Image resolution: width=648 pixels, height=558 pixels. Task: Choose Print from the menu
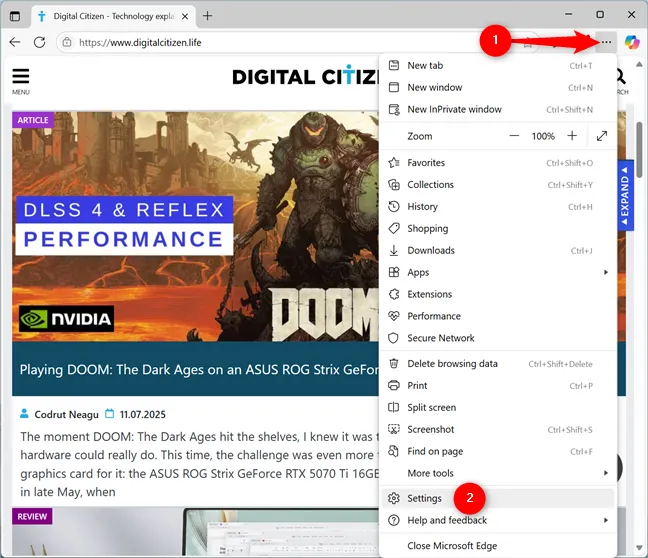[x=497, y=385]
